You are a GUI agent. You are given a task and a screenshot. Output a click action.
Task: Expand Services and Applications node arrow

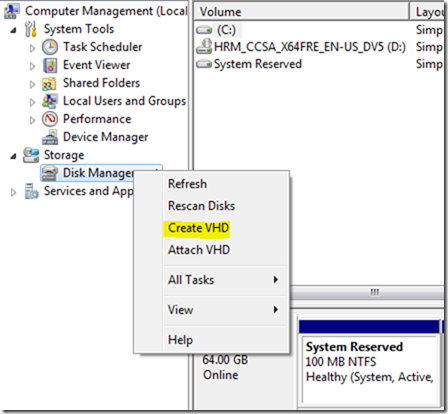tap(13, 192)
